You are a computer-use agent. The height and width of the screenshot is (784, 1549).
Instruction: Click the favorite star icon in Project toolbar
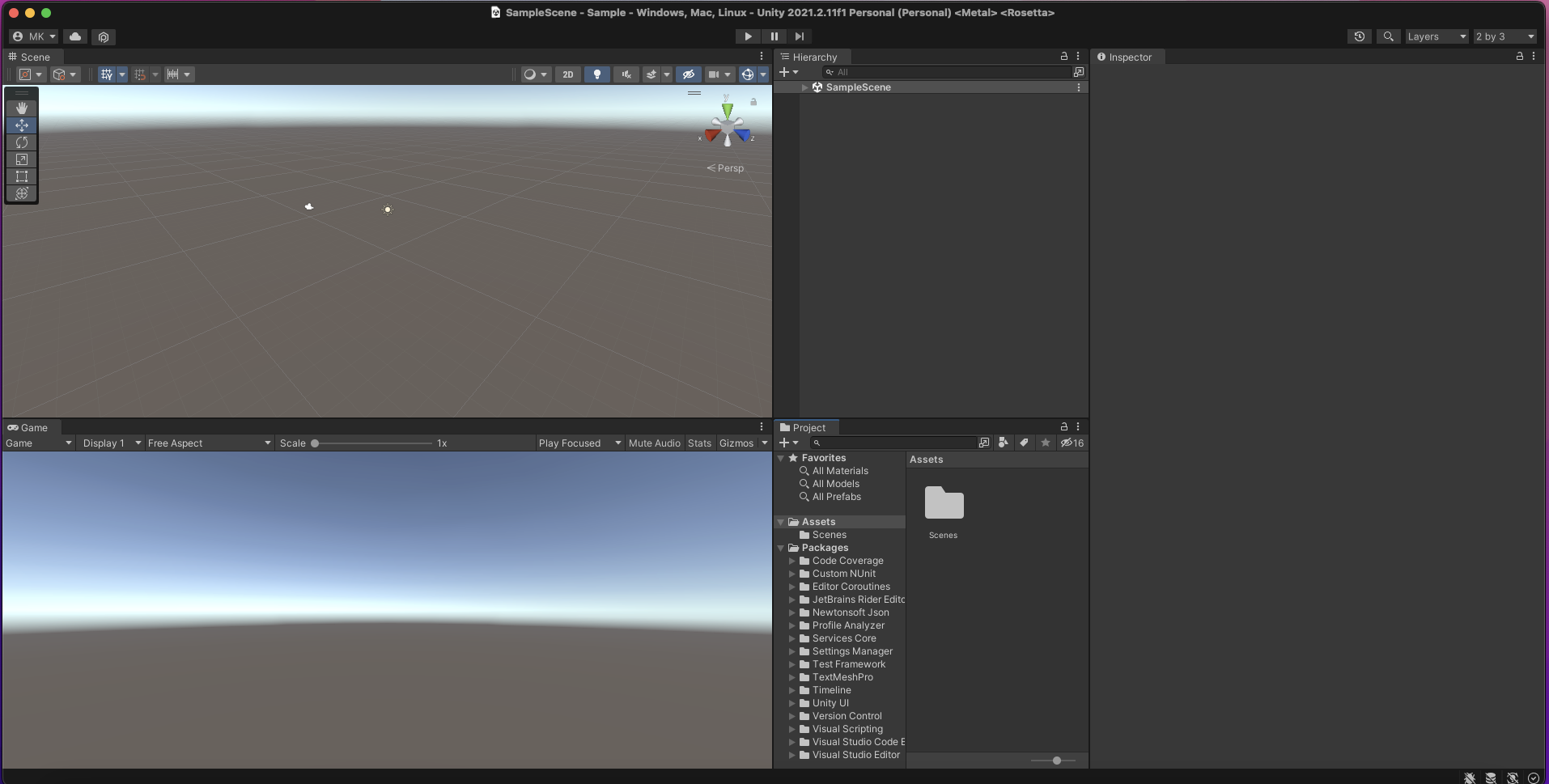[1046, 443]
